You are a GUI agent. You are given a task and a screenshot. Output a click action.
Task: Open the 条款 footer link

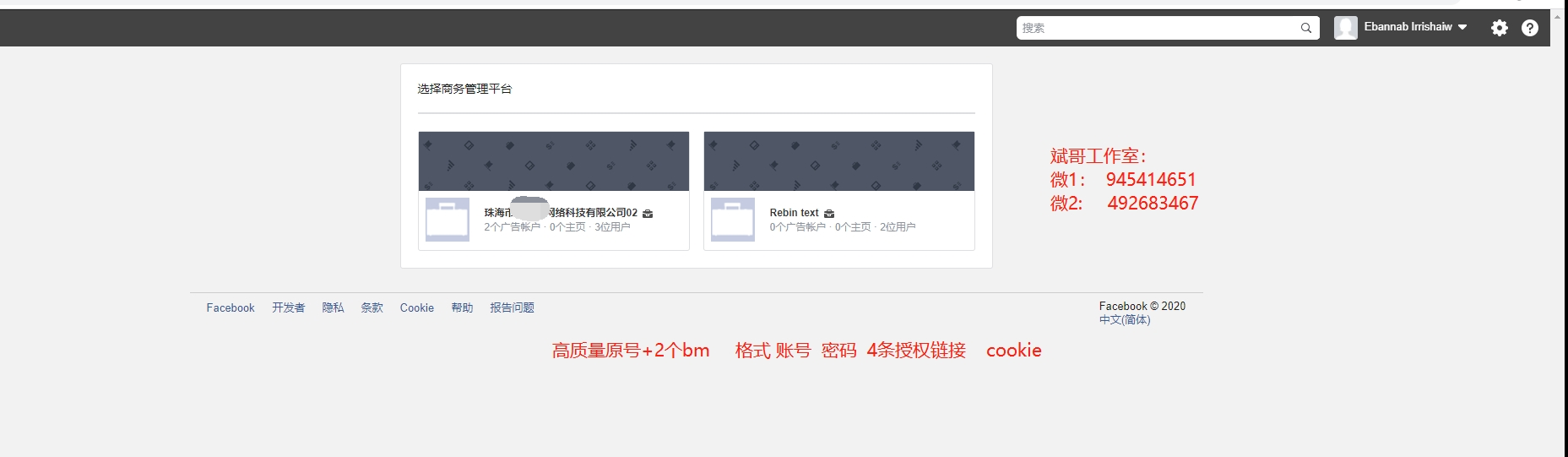coord(372,307)
